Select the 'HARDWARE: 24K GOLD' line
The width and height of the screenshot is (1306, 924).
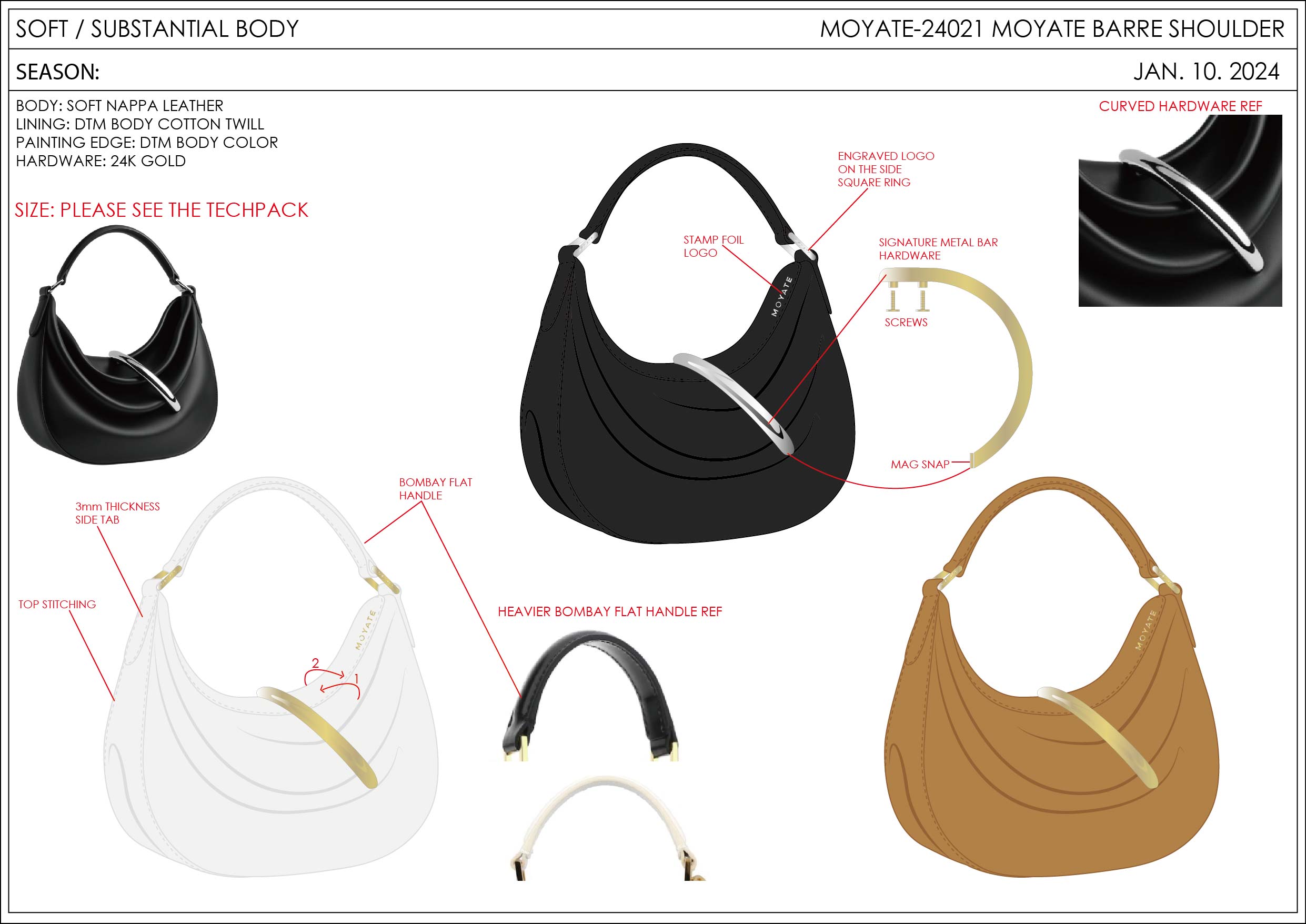point(101,161)
